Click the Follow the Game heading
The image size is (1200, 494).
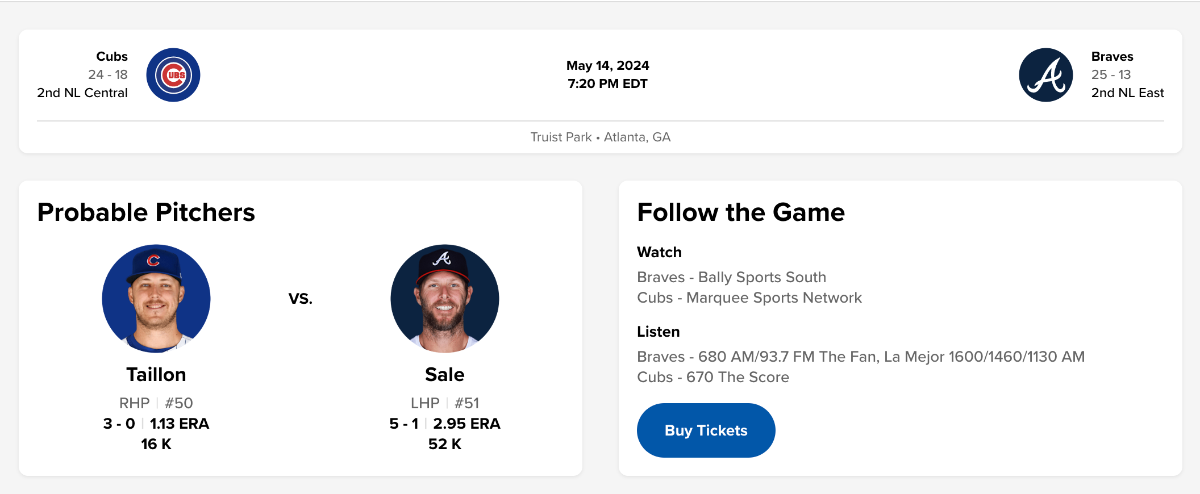(x=741, y=212)
